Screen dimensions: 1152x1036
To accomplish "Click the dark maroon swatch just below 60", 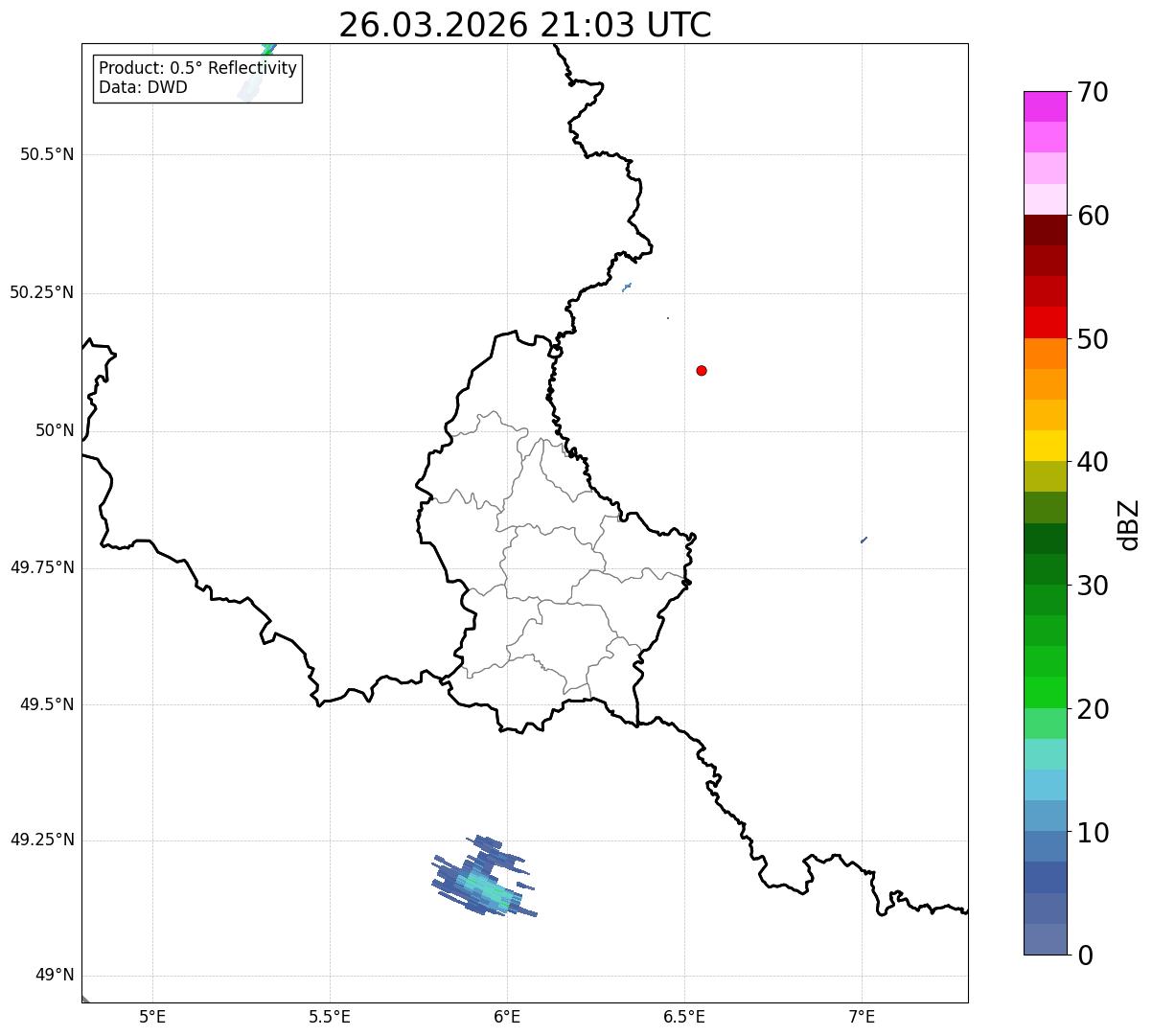I will pos(1045,230).
